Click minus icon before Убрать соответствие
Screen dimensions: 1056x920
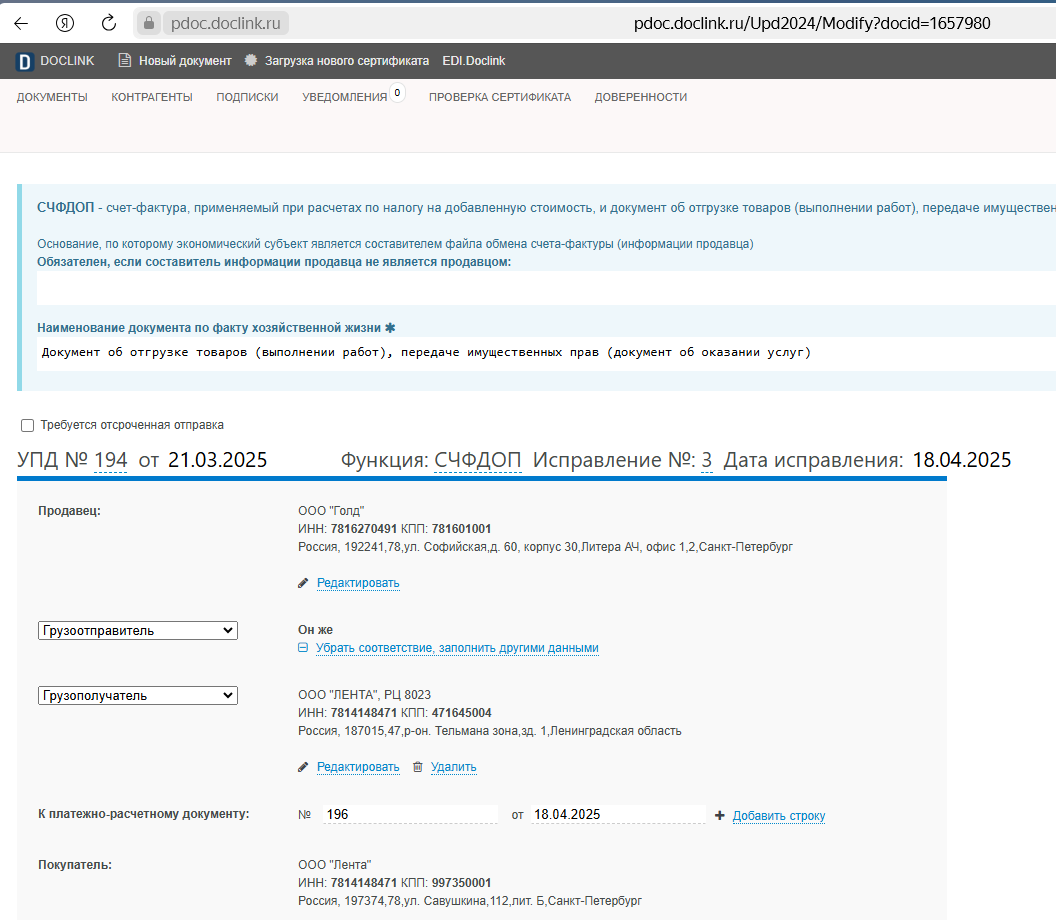(303, 648)
